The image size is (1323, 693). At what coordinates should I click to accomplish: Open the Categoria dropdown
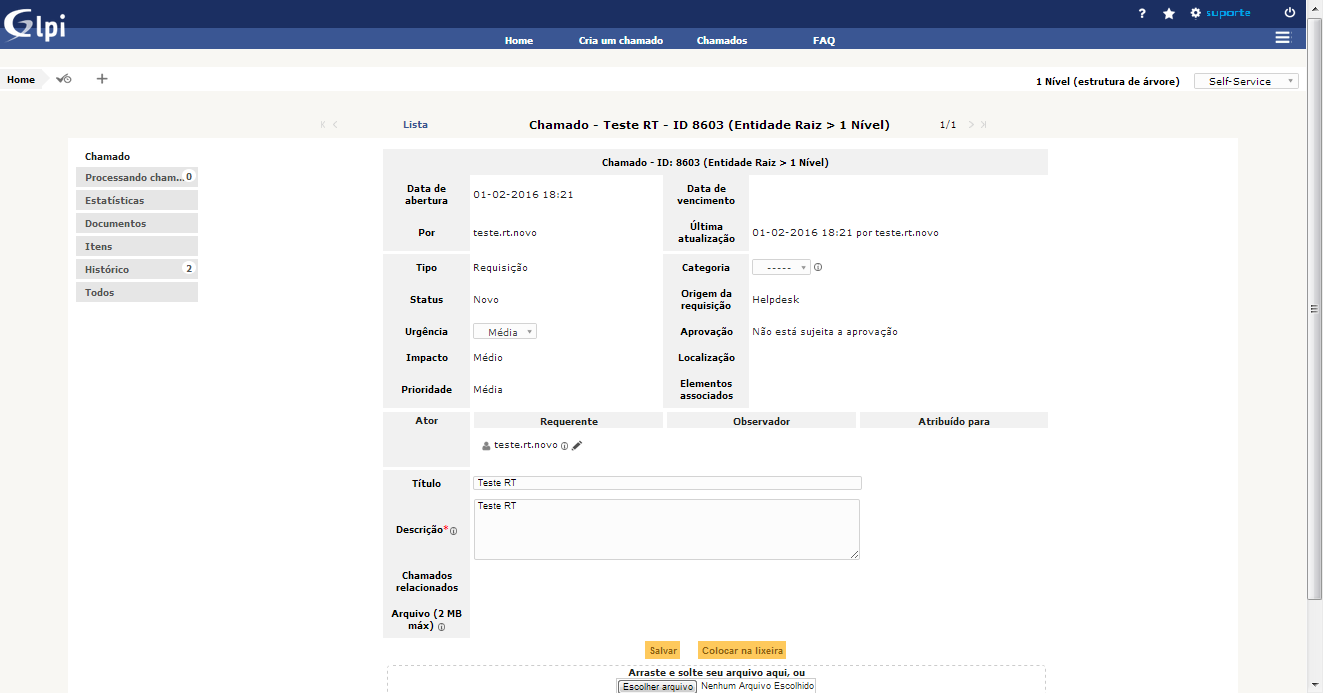pyautogui.click(x=781, y=268)
